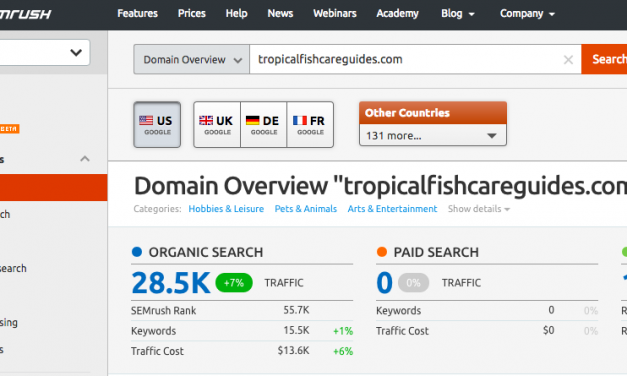Viewport: 627px width, 376px height.
Task: Click the Traffic Cost $13.6K value
Action: click(x=294, y=351)
